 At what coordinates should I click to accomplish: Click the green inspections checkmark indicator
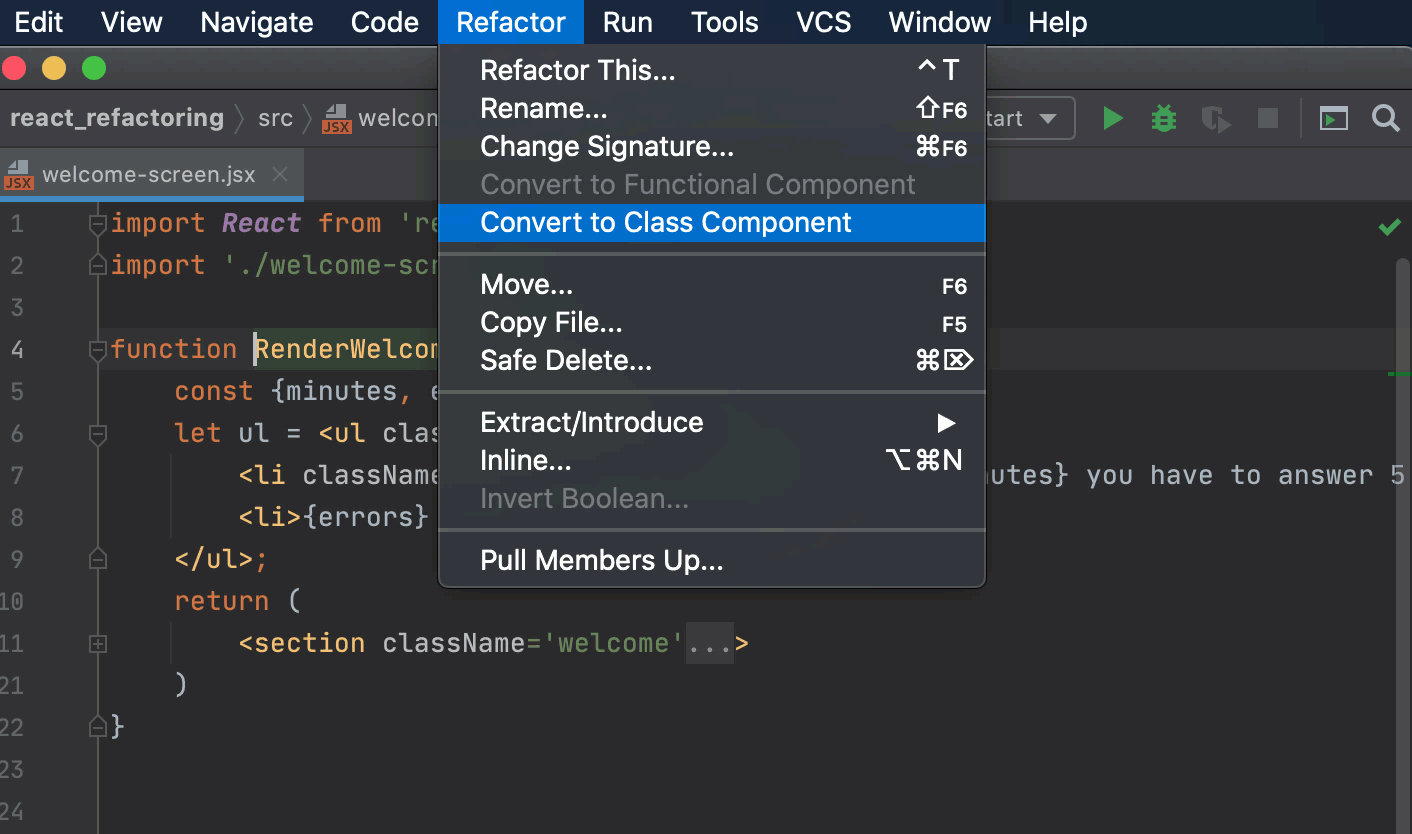point(1390,227)
